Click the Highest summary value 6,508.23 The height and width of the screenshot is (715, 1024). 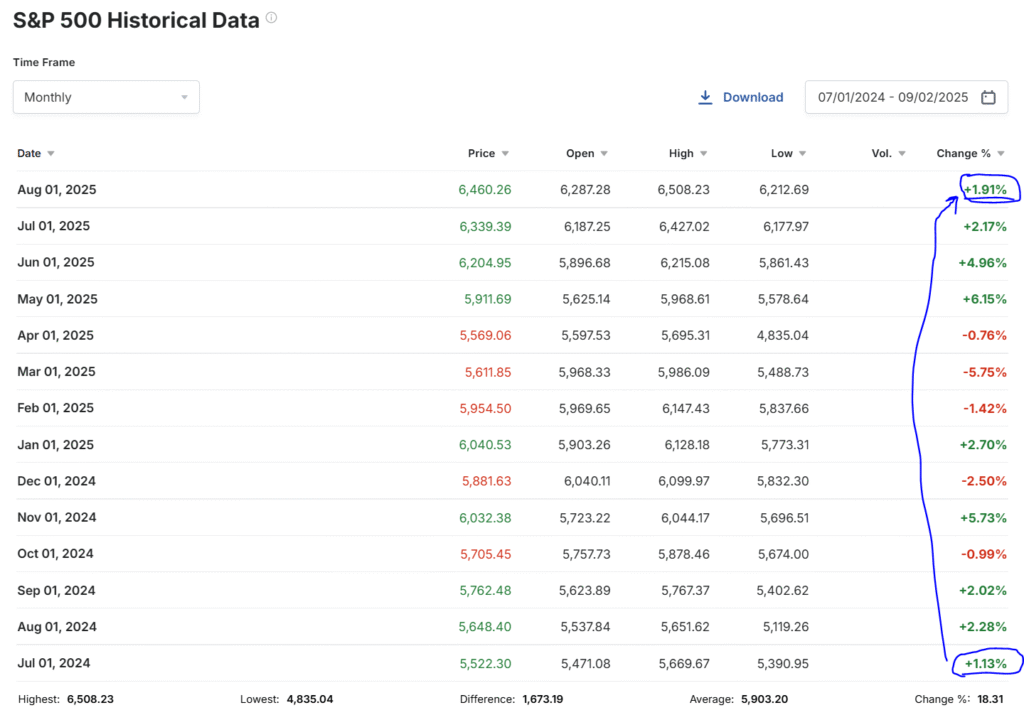click(x=90, y=699)
